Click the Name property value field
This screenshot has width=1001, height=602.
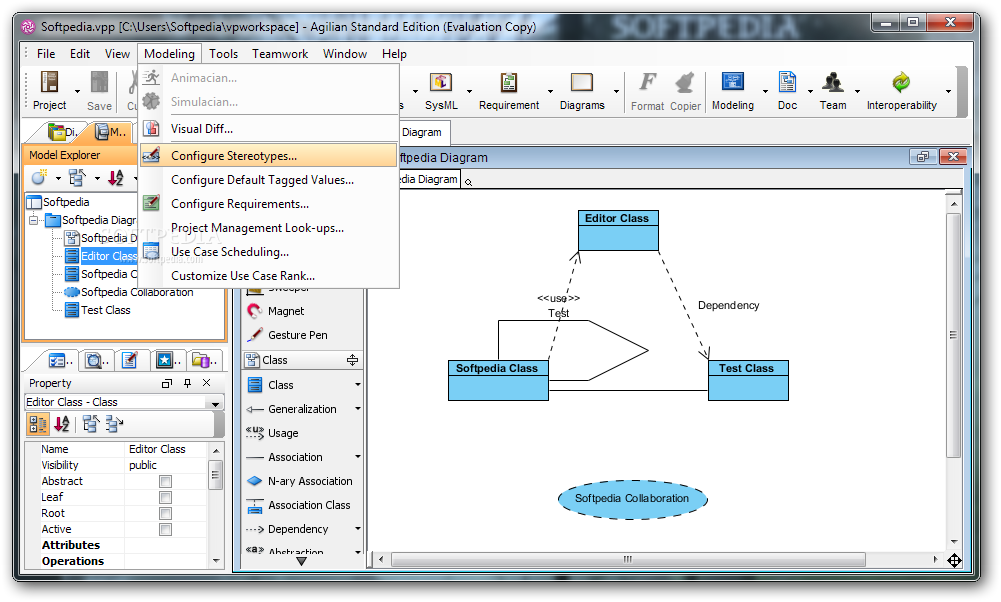(x=166, y=449)
